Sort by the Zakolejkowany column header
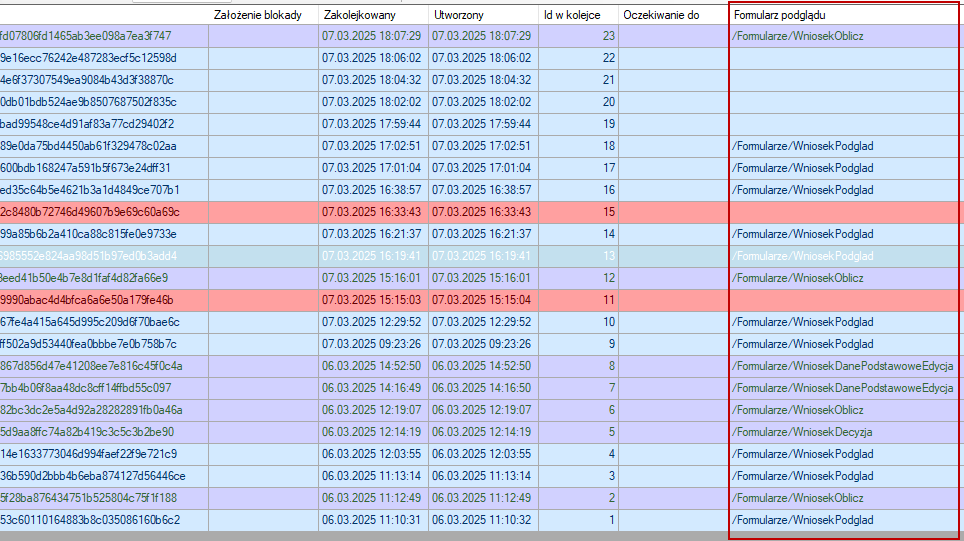This screenshot has width=964, height=541. click(x=373, y=15)
